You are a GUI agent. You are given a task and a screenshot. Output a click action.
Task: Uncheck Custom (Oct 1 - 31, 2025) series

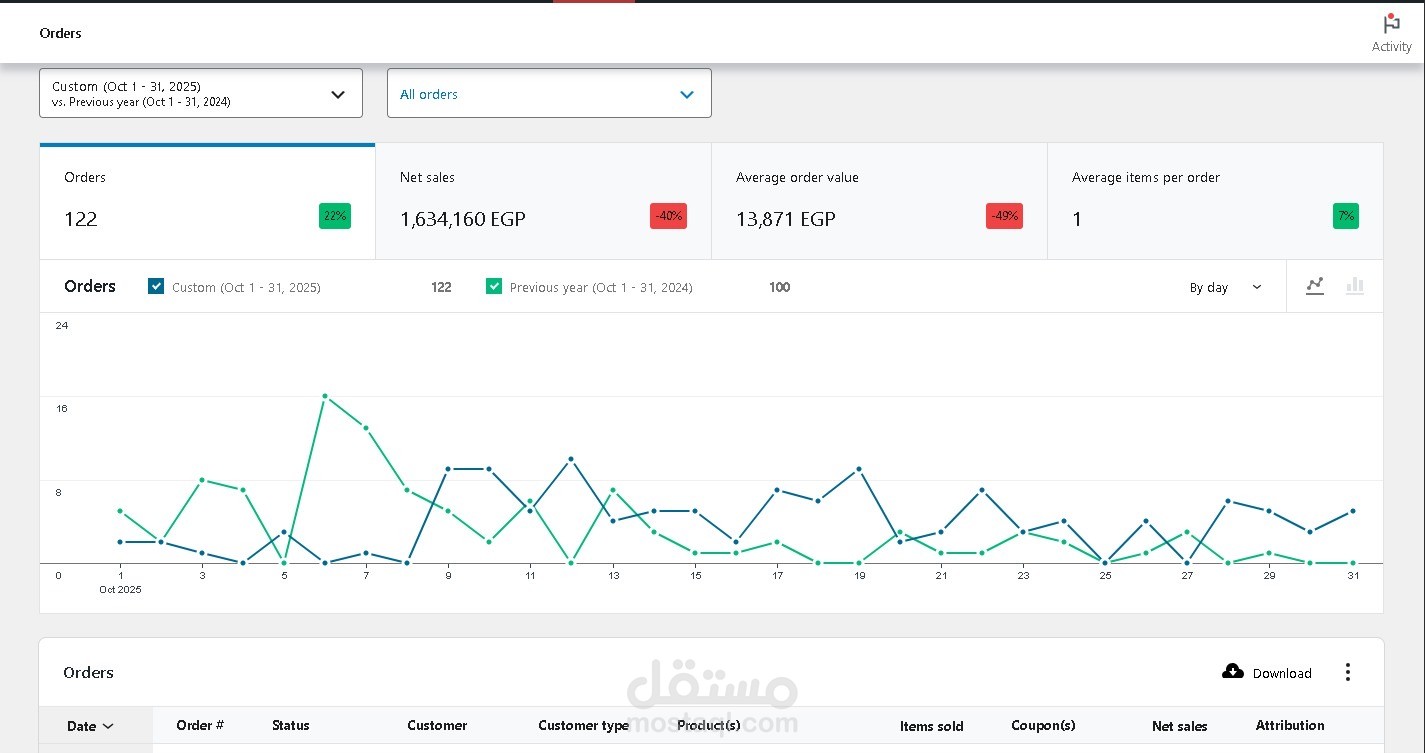(x=156, y=286)
